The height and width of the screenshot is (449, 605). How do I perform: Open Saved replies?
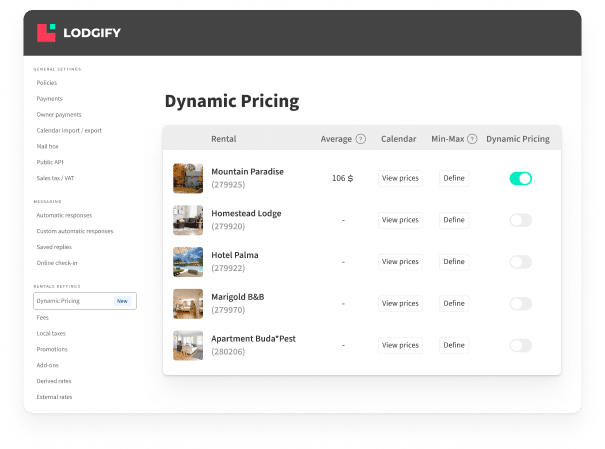[54, 247]
